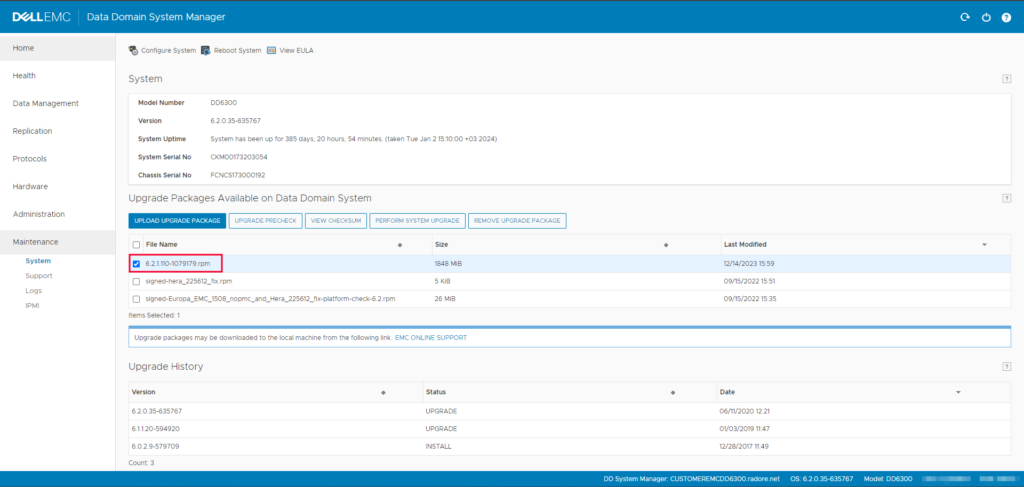Click the View EULA icon

tap(271, 50)
